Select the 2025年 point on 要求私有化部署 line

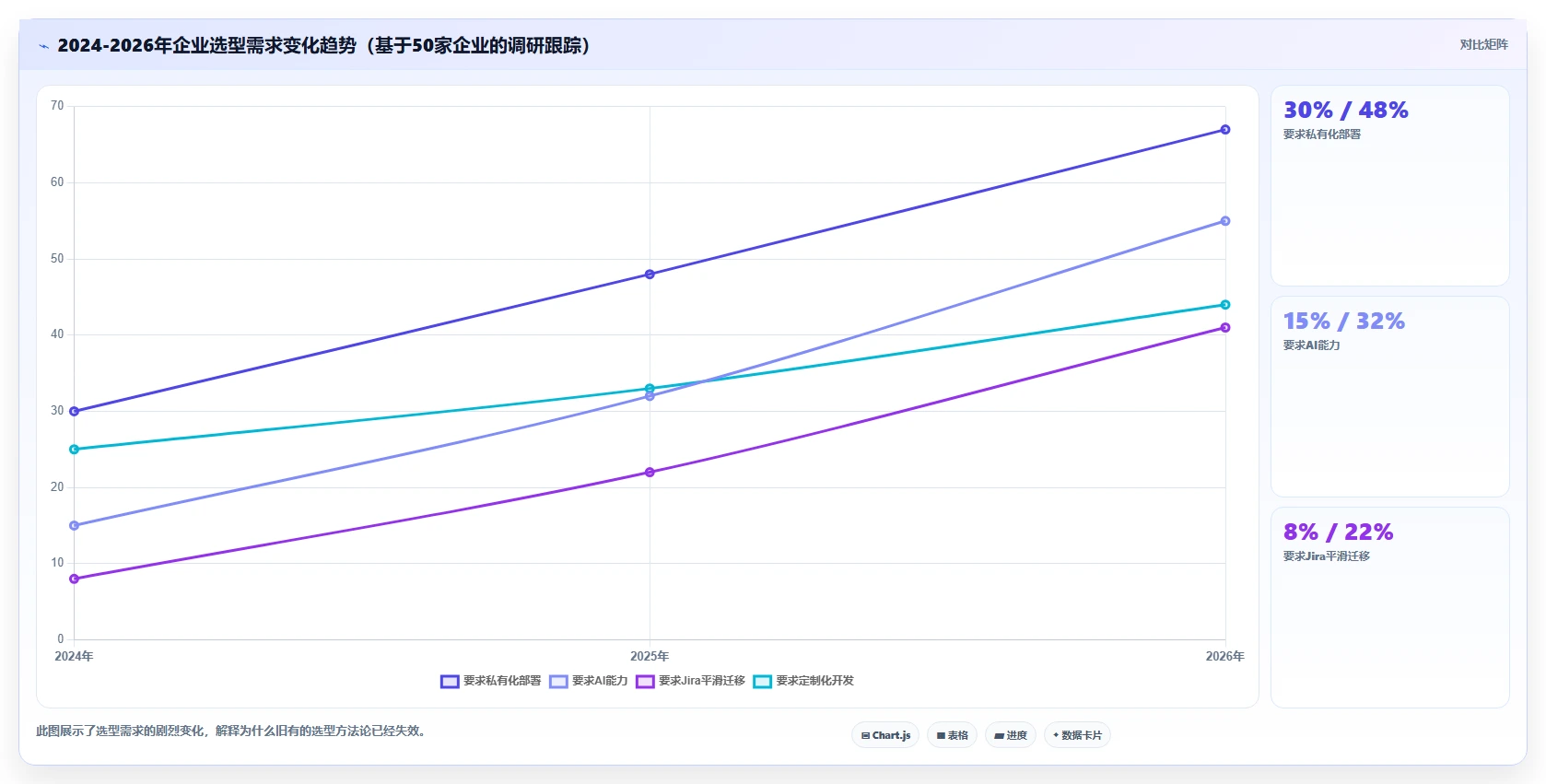[x=650, y=275]
